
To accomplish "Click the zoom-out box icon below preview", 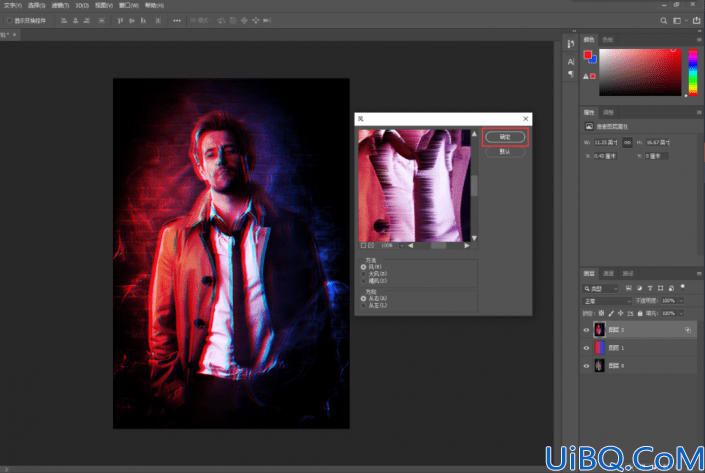I will (363, 245).
